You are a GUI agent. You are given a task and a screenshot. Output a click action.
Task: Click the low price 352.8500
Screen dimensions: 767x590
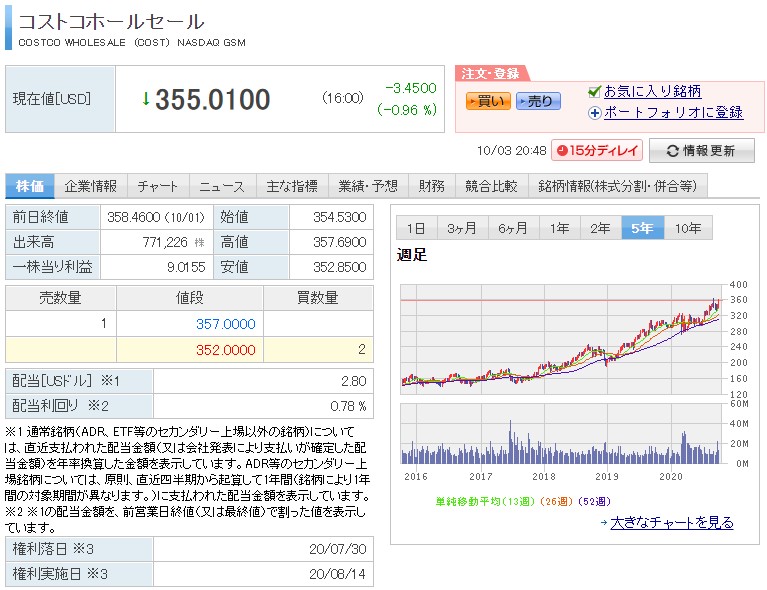coord(339,267)
